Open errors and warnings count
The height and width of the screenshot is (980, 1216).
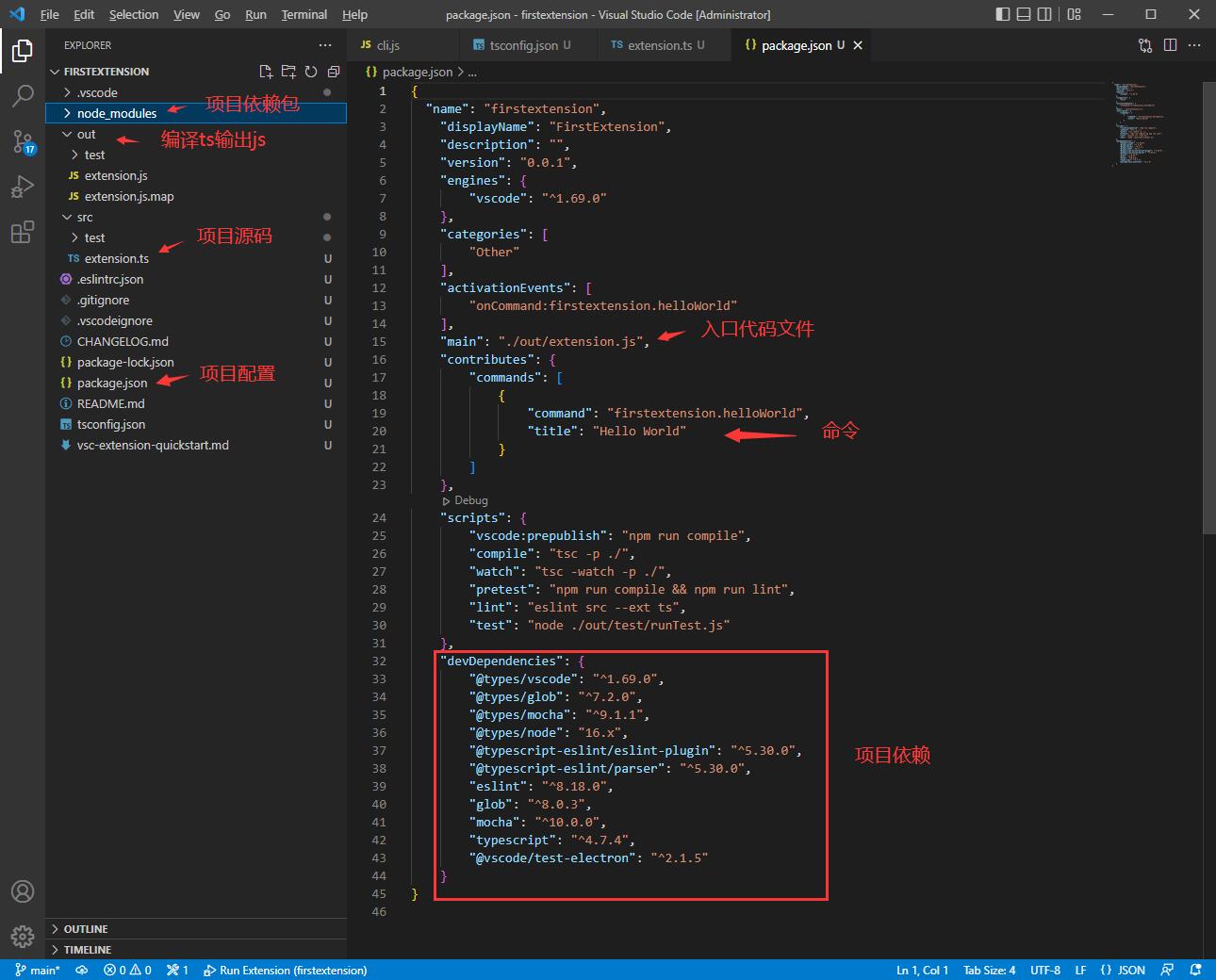pyautogui.click(x=127, y=970)
